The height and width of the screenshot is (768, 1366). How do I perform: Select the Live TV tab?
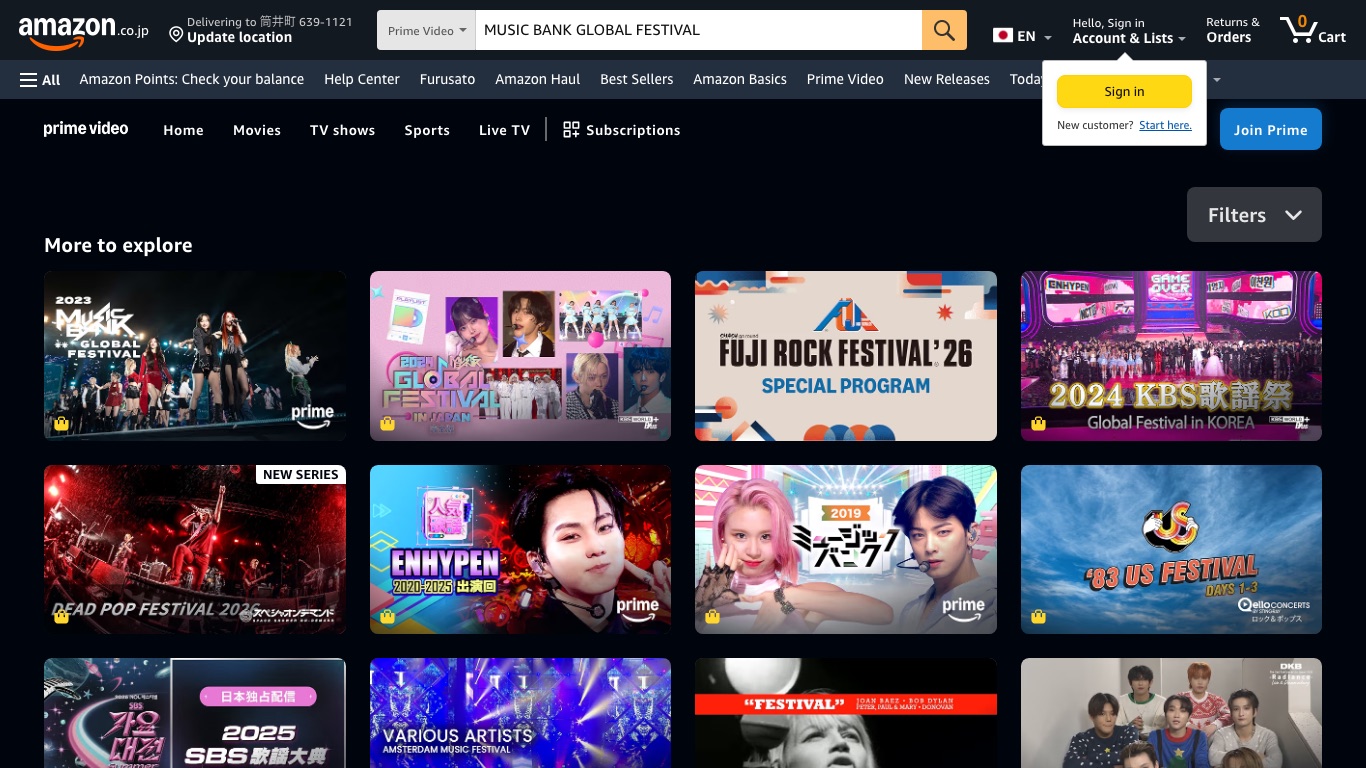tap(504, 130)
